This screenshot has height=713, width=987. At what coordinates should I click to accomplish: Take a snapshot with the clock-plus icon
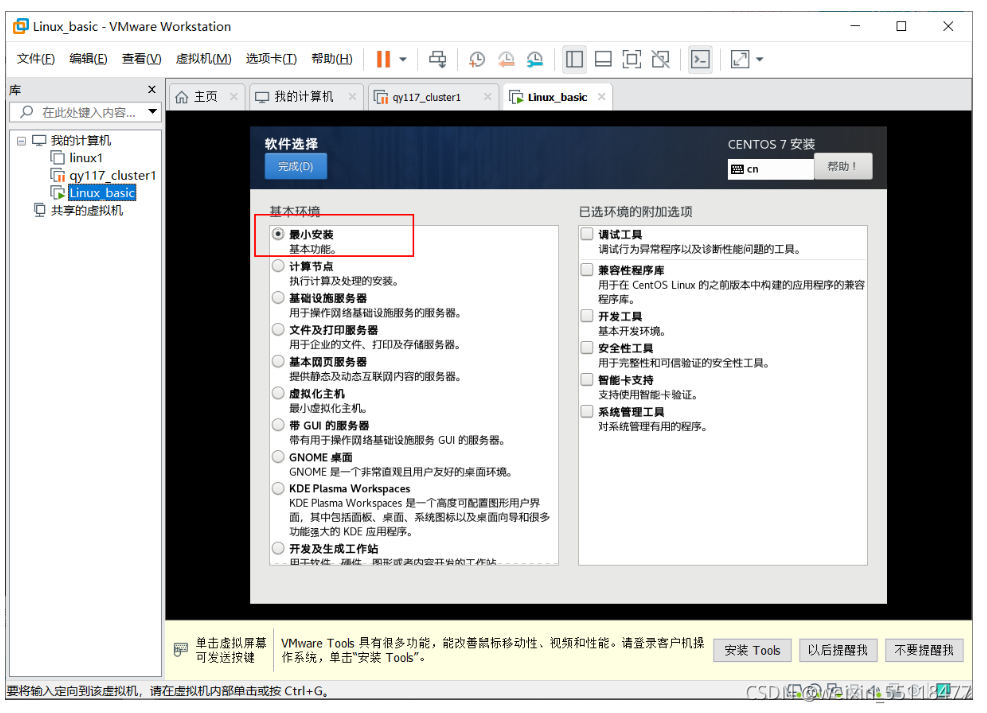point(477,59)
